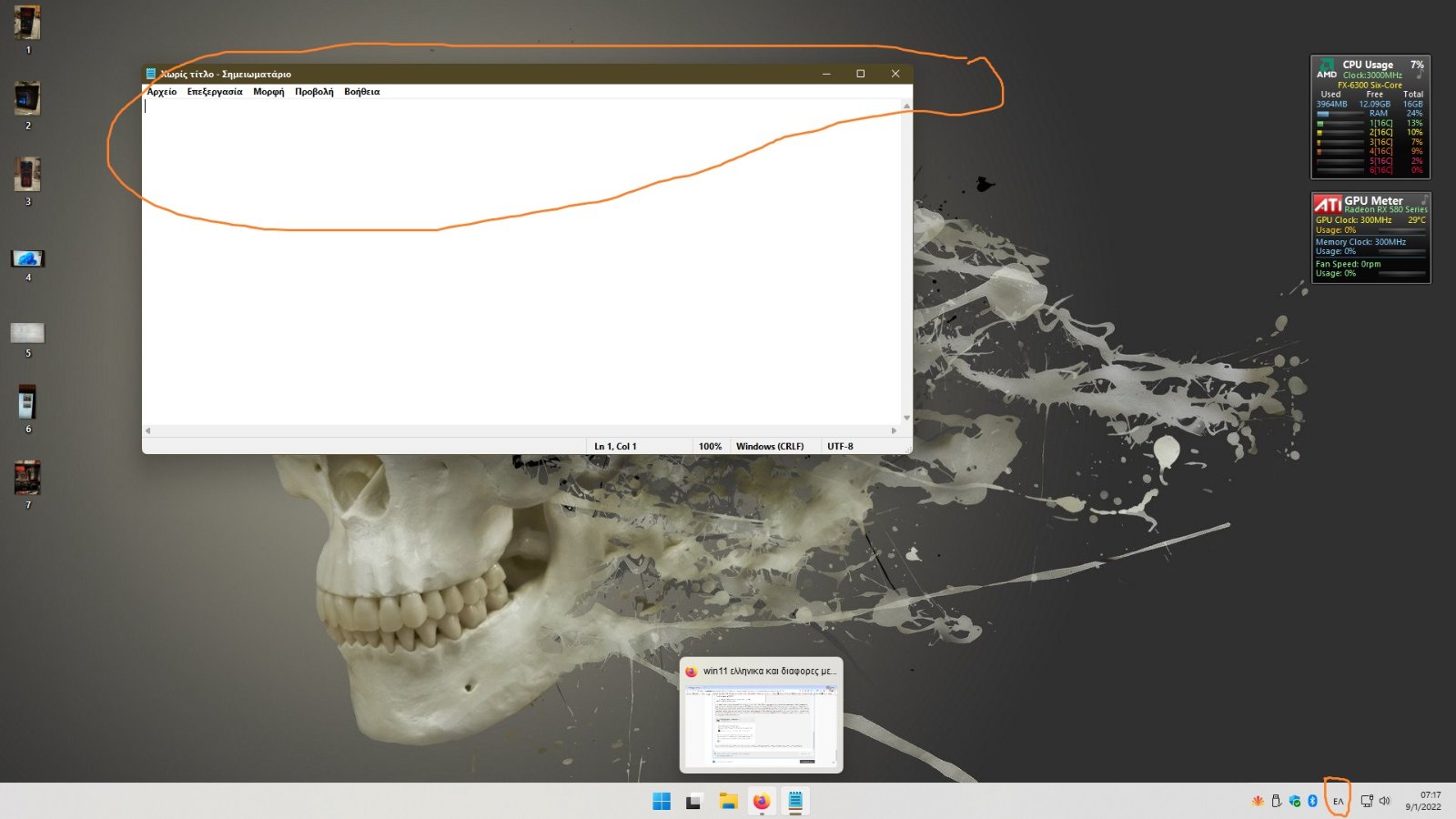Image resolution: width=1456 pixels, height=819 pixels.
Task: Open the Μορφή menu
Action: tap(268, 92)
